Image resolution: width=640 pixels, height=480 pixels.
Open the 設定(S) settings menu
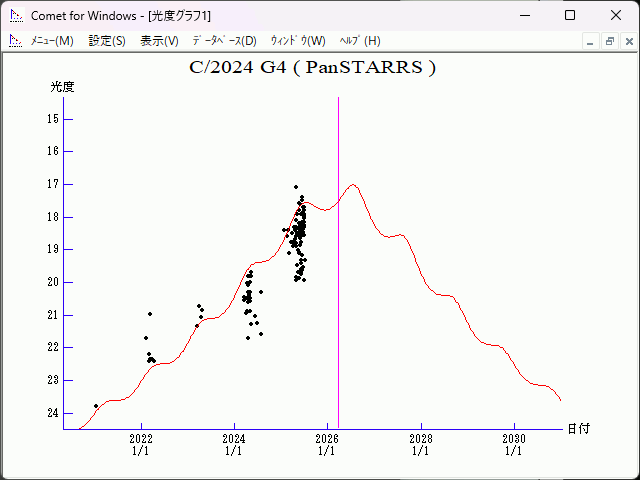(x=107, y=41)
